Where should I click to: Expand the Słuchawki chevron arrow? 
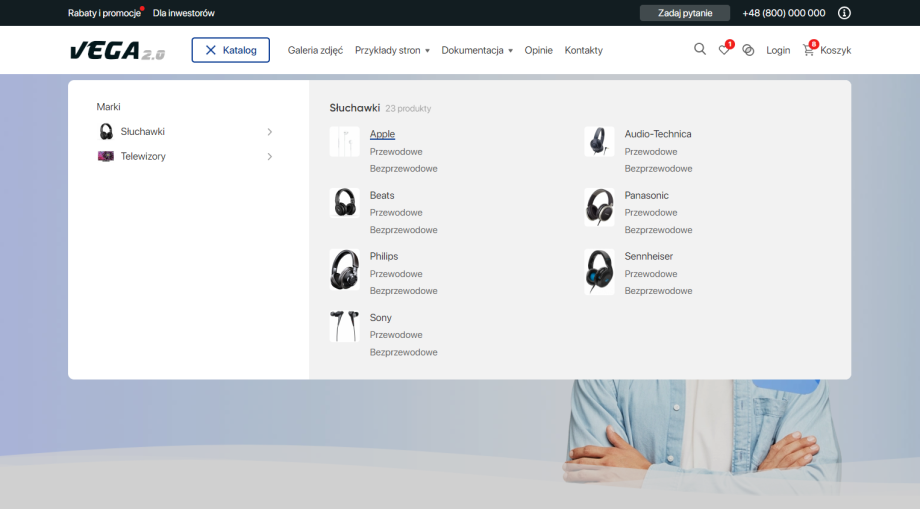[270, 132]
